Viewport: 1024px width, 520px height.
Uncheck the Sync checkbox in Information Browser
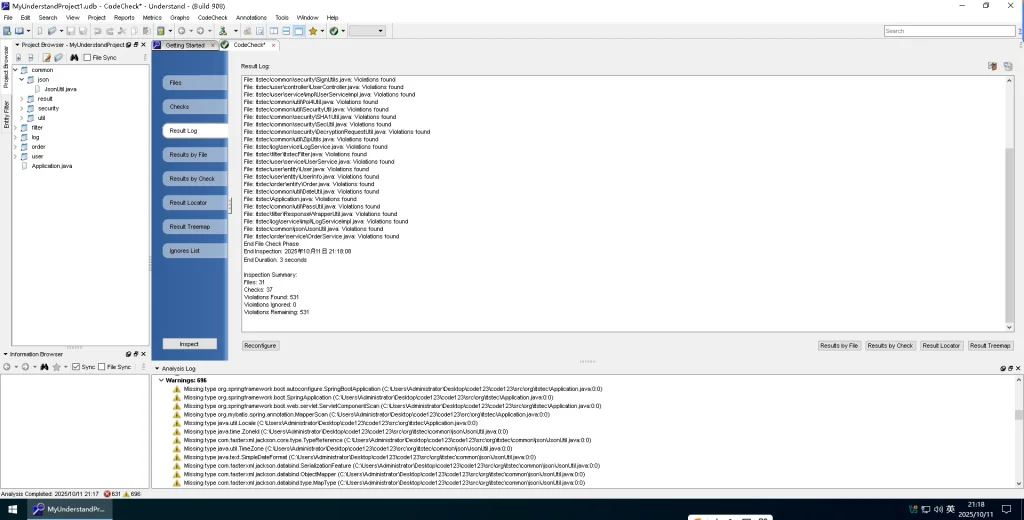(x=76, y=367)
